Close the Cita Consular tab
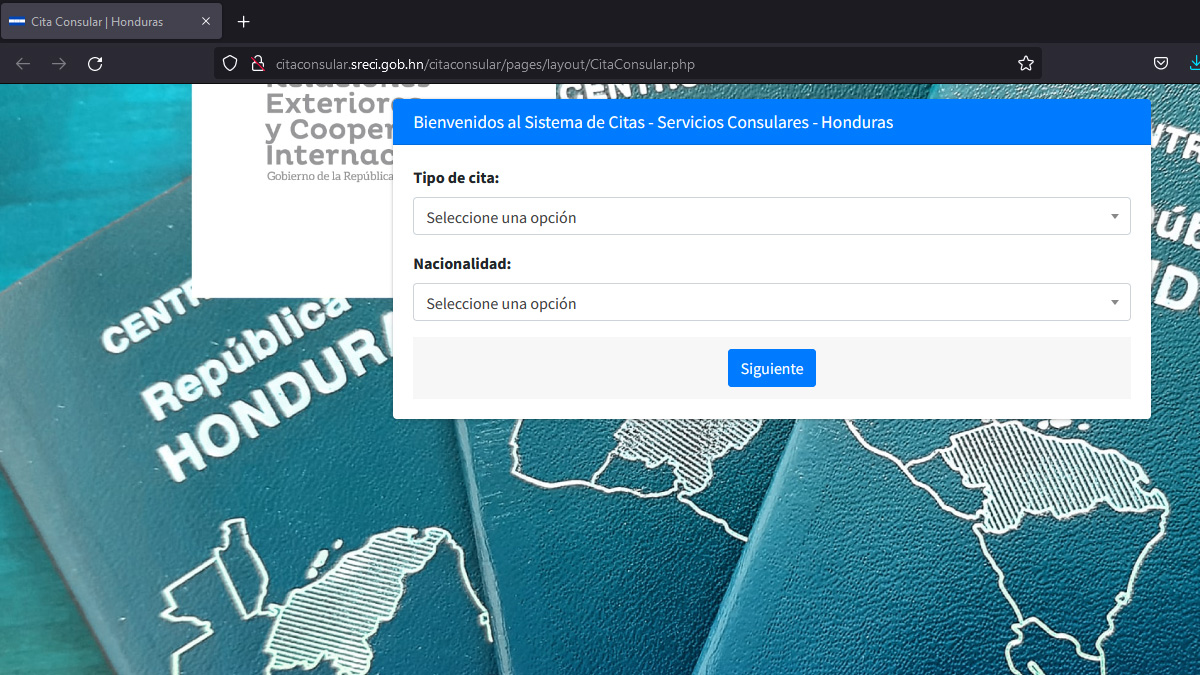 click(x=207, y=20)
